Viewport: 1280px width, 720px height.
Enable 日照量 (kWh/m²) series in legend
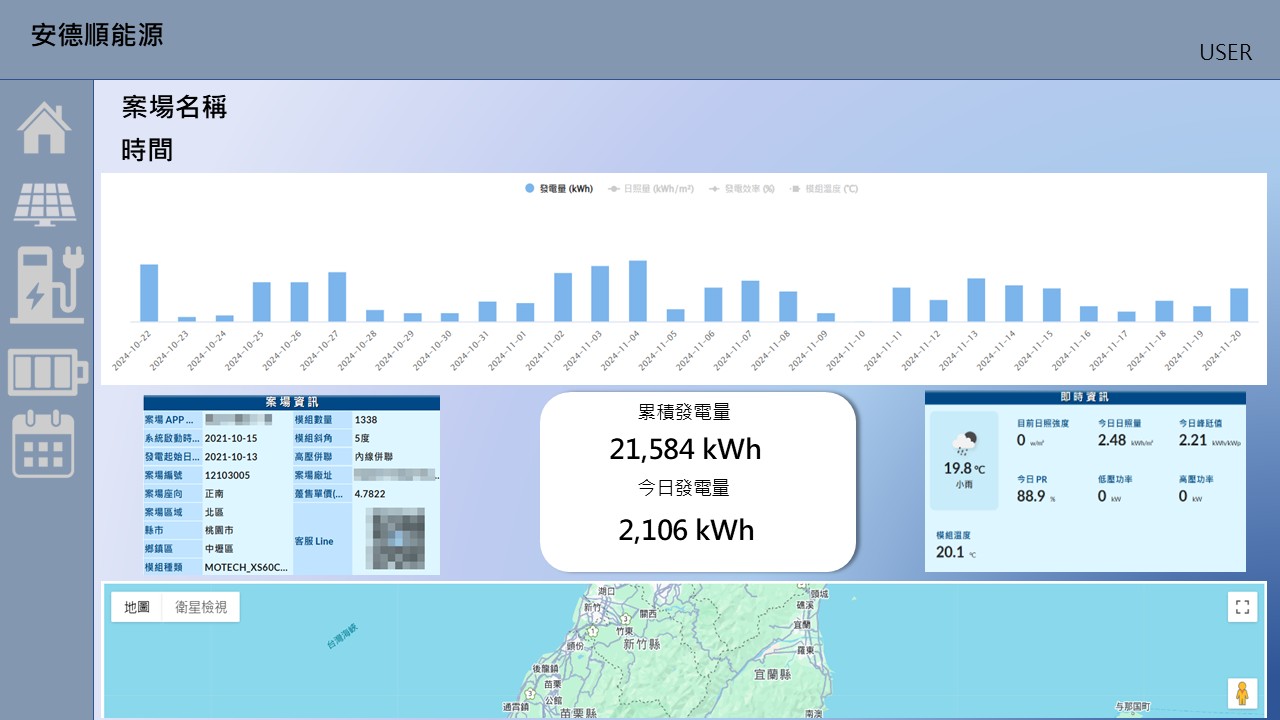tap(651, 188)
